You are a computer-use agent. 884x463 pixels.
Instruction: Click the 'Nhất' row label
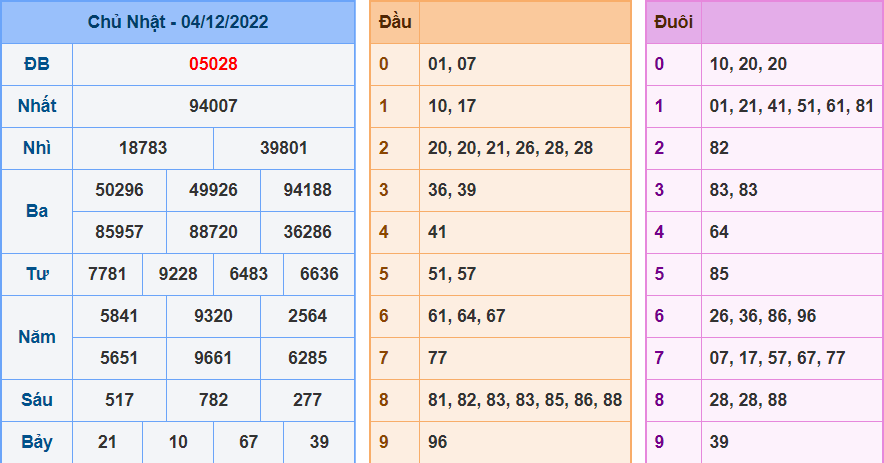[37, 105]
